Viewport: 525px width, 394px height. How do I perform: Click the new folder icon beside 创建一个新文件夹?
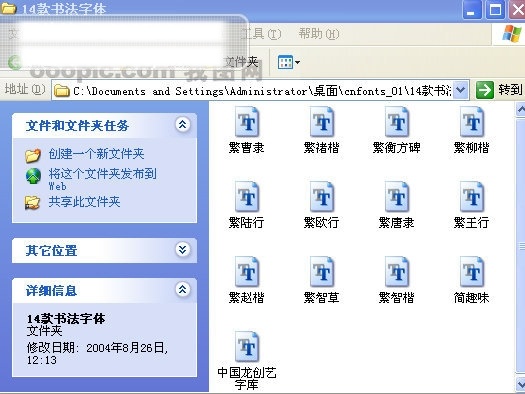pyautogui.click(x=33, y=155)
